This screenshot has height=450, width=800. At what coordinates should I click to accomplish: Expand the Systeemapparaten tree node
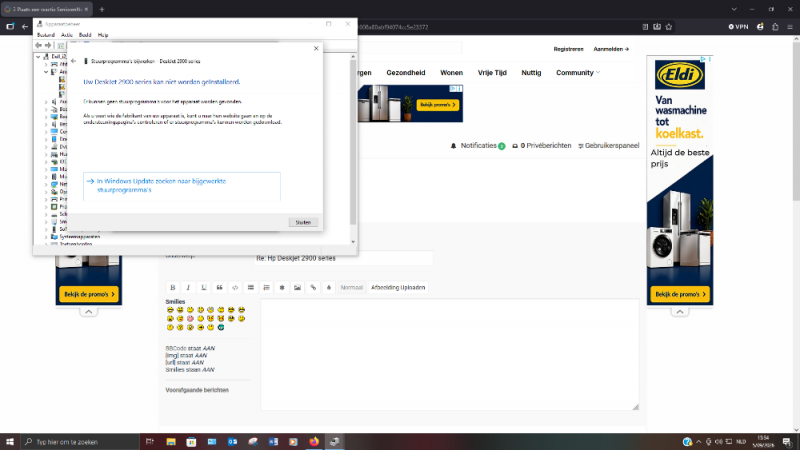[x=46, y=237]
